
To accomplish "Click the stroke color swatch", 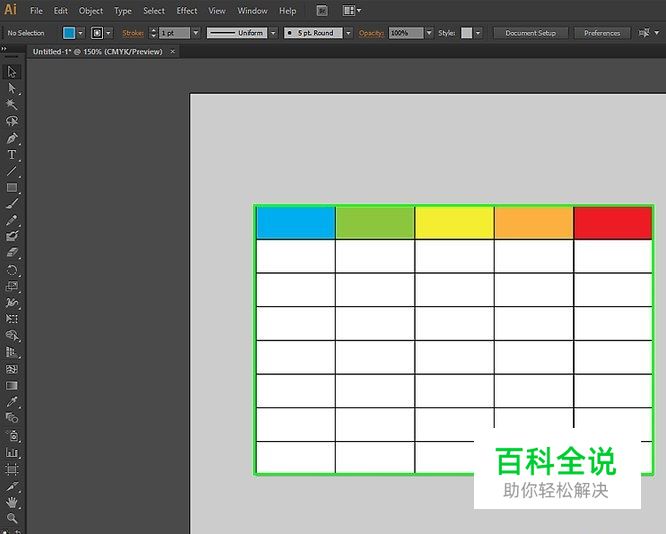I will click(x=97, y=33).
